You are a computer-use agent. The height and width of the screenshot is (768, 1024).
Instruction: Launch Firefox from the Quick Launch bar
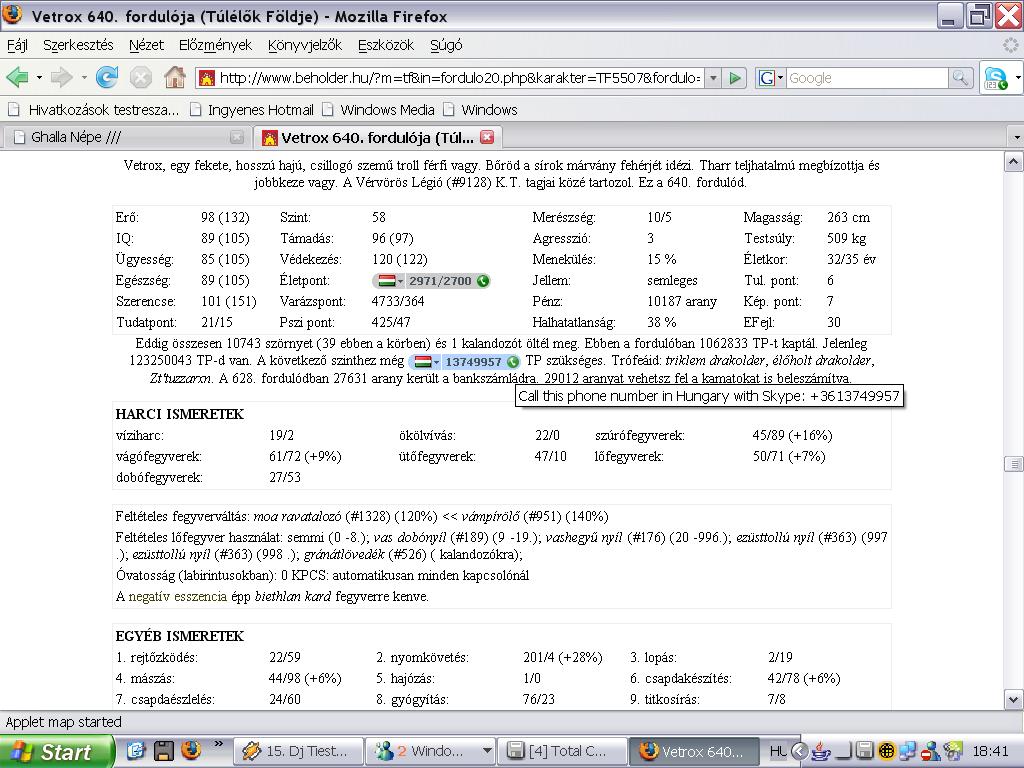pyautogui.click(x=190, y=750)
